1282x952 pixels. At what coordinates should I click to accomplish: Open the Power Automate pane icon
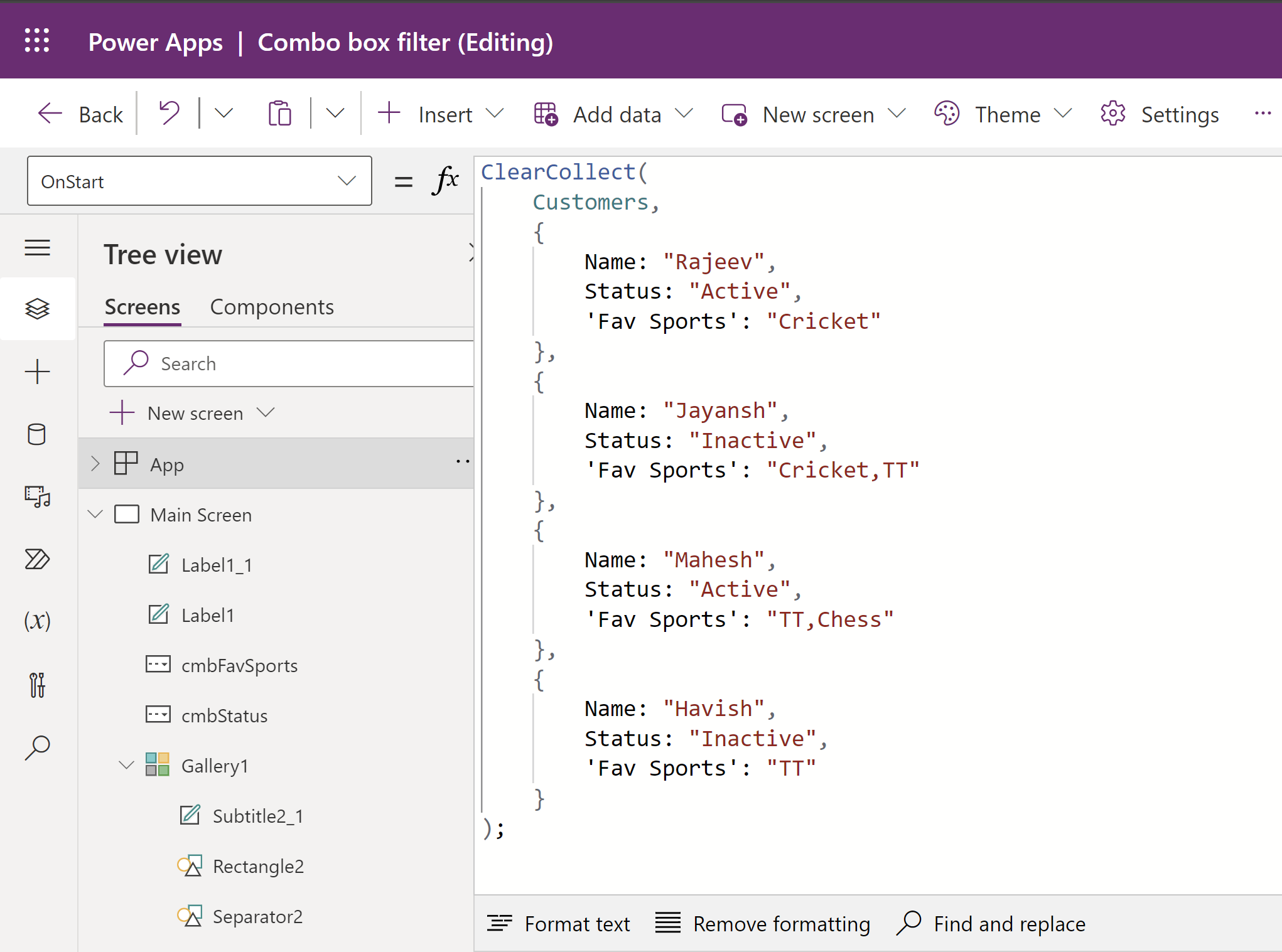point(37,559)
